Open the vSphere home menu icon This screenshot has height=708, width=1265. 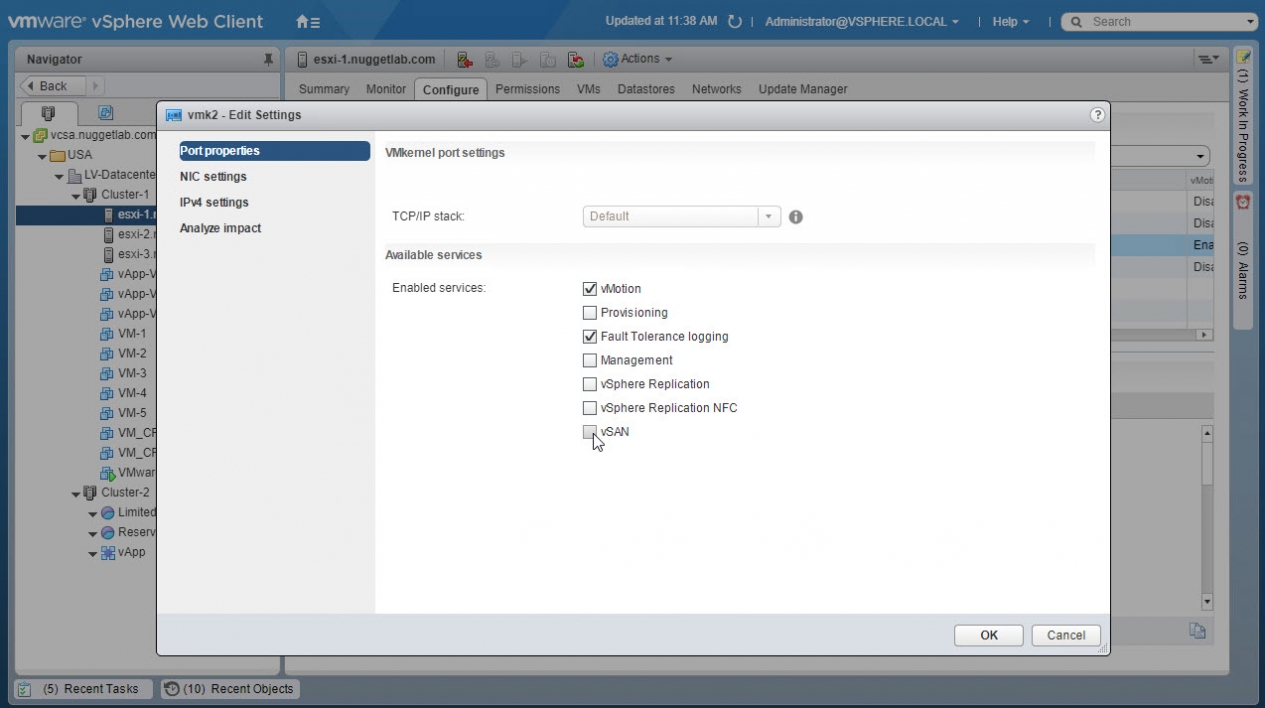(x=308, y=21)
